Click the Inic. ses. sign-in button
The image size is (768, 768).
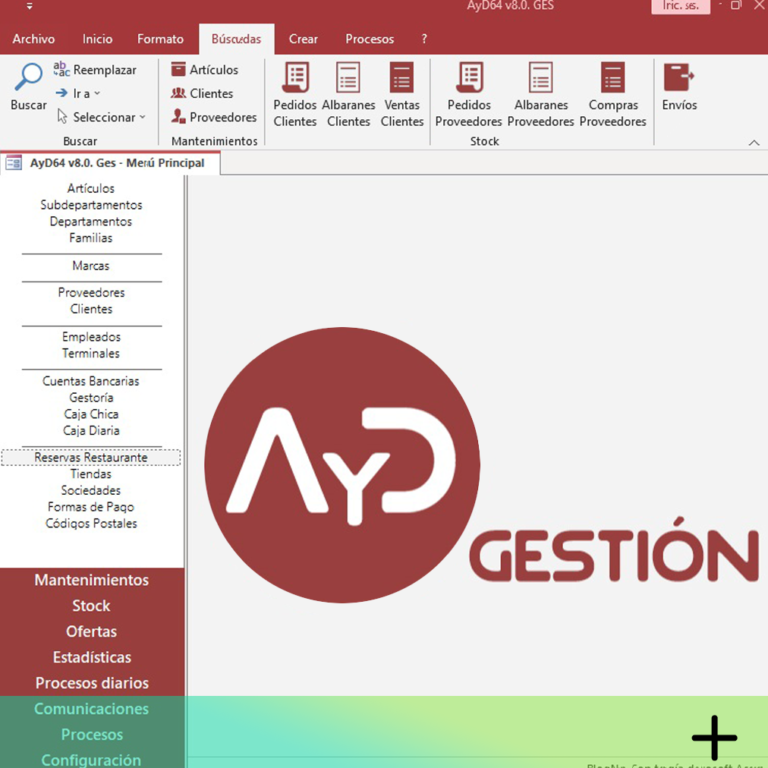(680, 6)
